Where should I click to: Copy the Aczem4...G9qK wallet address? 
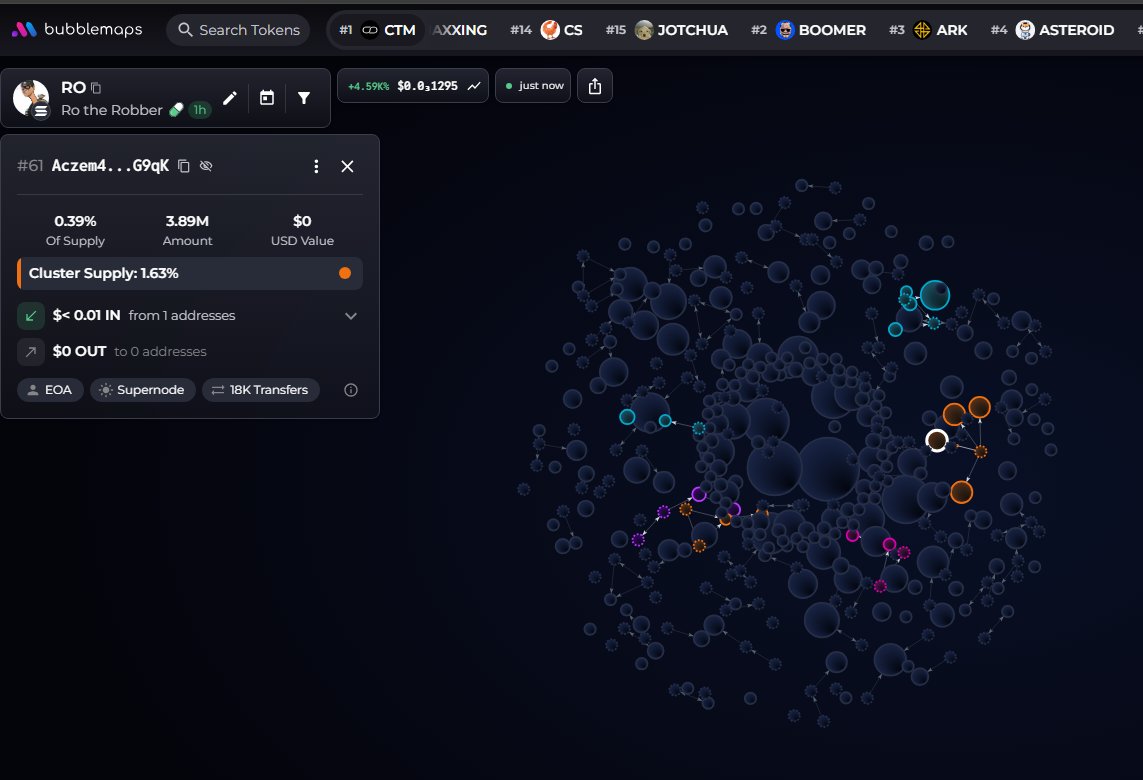(184, 166)
